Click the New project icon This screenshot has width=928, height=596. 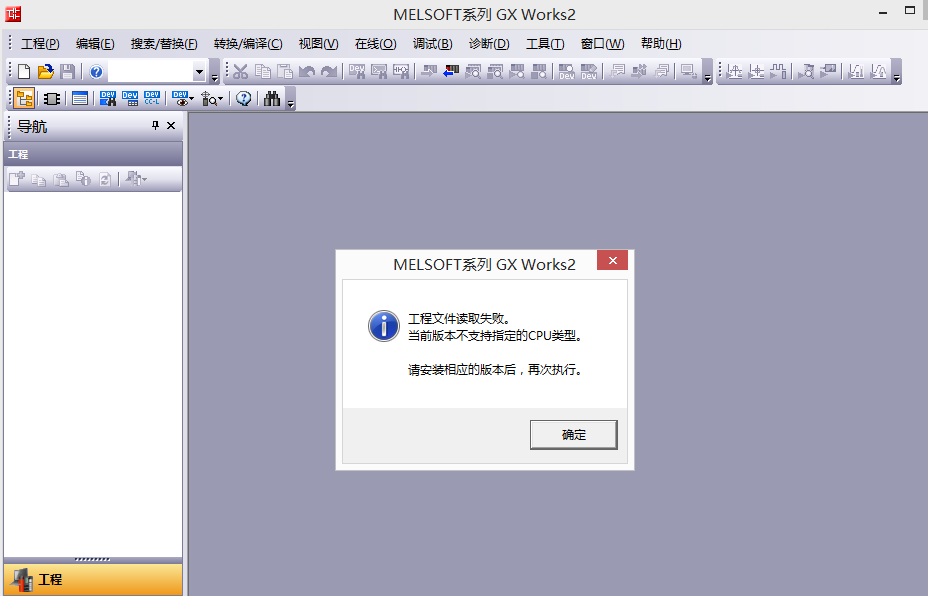24,71
